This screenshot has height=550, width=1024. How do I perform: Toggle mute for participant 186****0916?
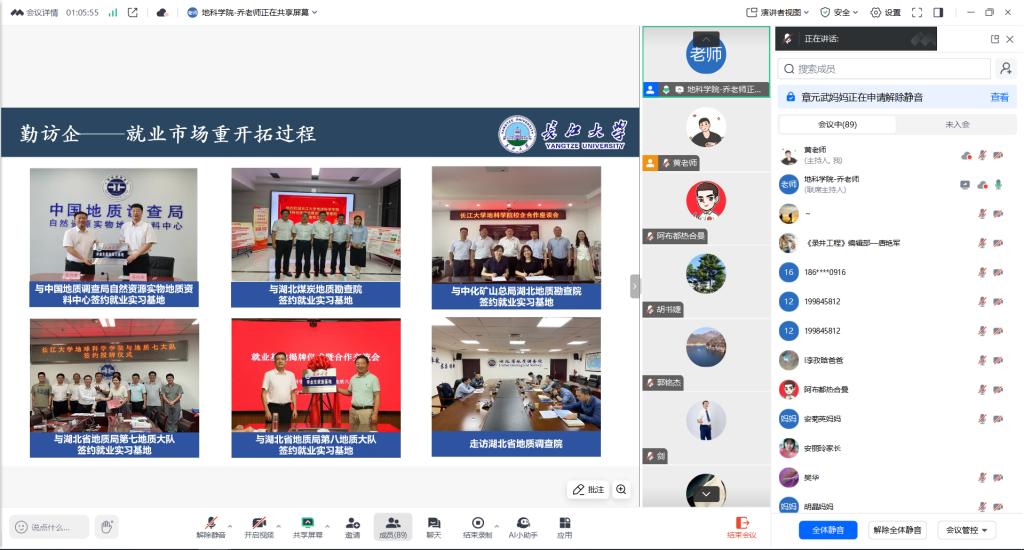(982, 272)
